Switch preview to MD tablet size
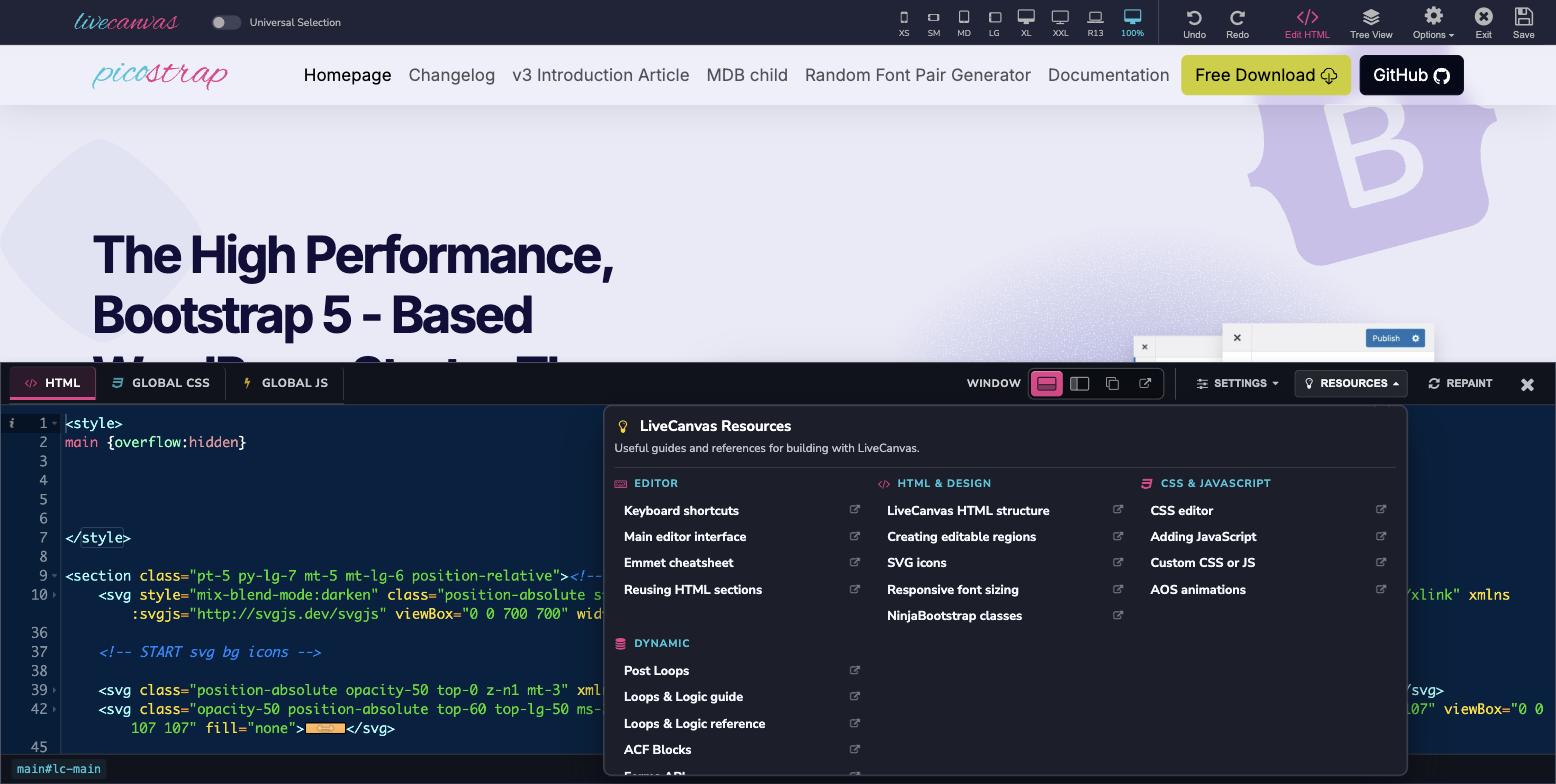 click(x=964, y=23)
